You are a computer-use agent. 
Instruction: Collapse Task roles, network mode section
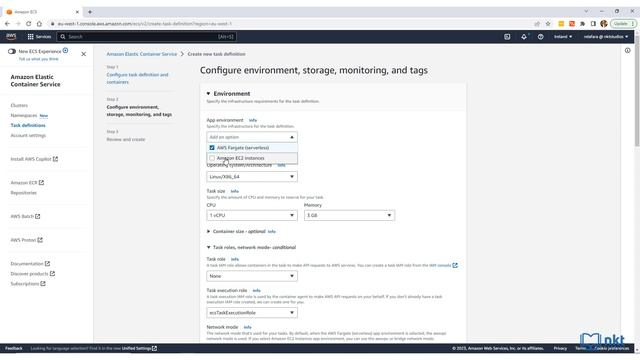pos(208,247)
